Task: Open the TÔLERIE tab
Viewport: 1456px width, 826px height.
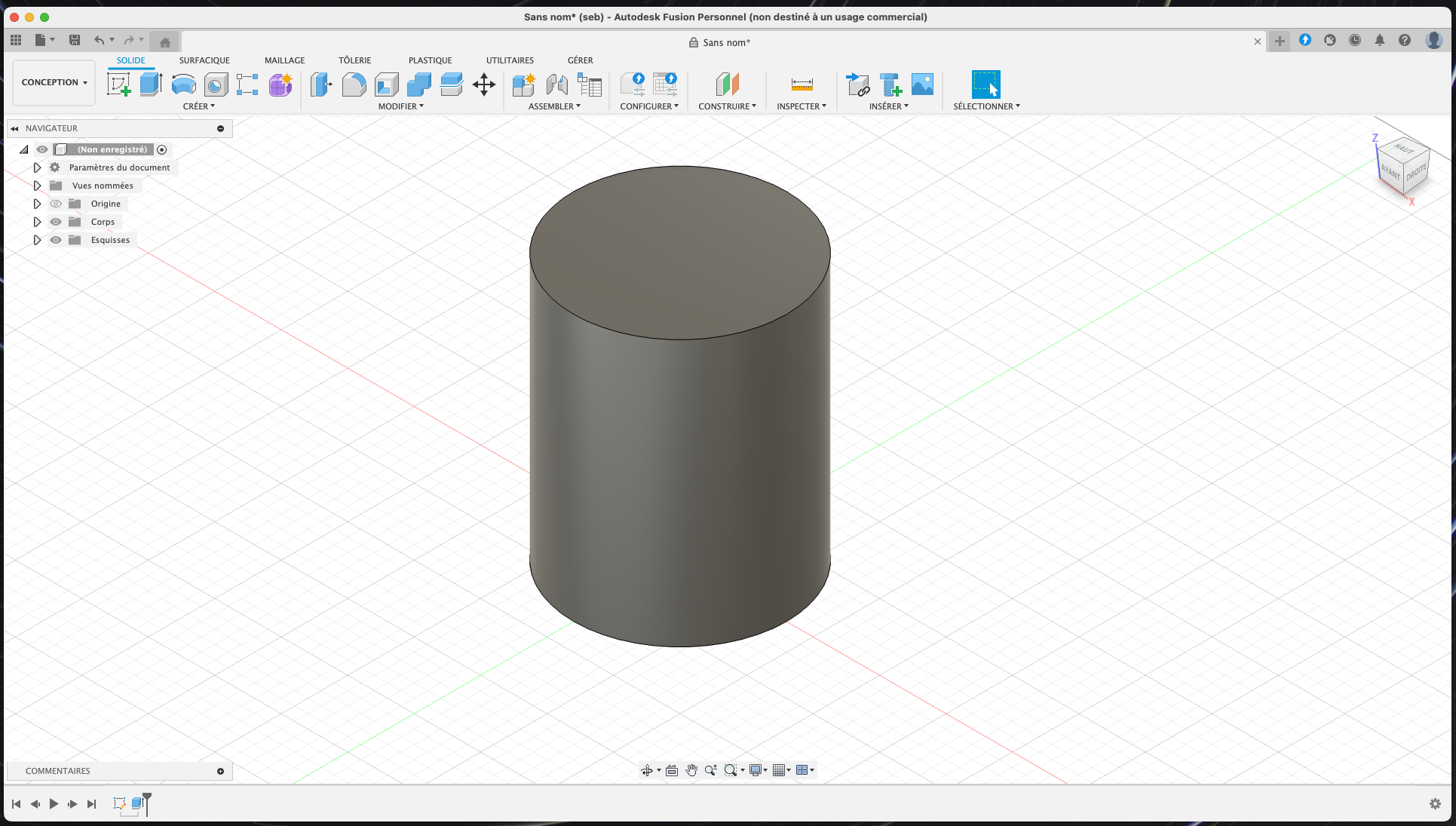Action: [354, 60]
